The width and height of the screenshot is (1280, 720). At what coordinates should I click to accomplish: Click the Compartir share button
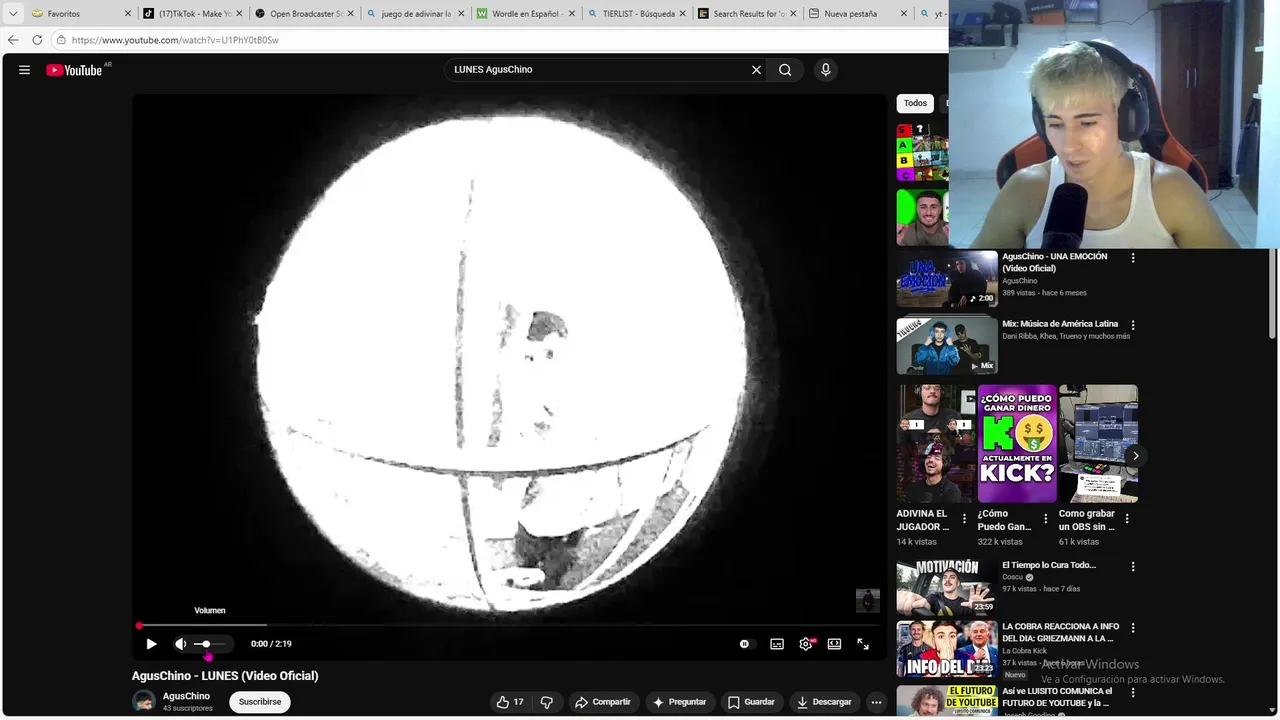[603, 702]
